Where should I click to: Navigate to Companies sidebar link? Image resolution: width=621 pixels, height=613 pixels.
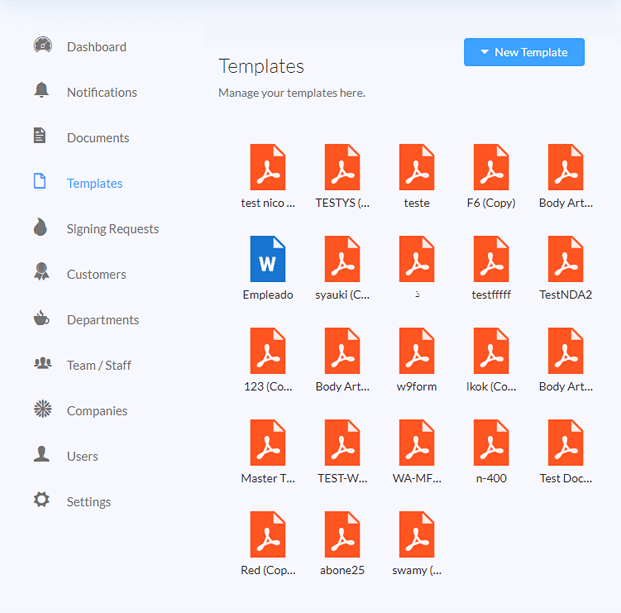[97, 411]
